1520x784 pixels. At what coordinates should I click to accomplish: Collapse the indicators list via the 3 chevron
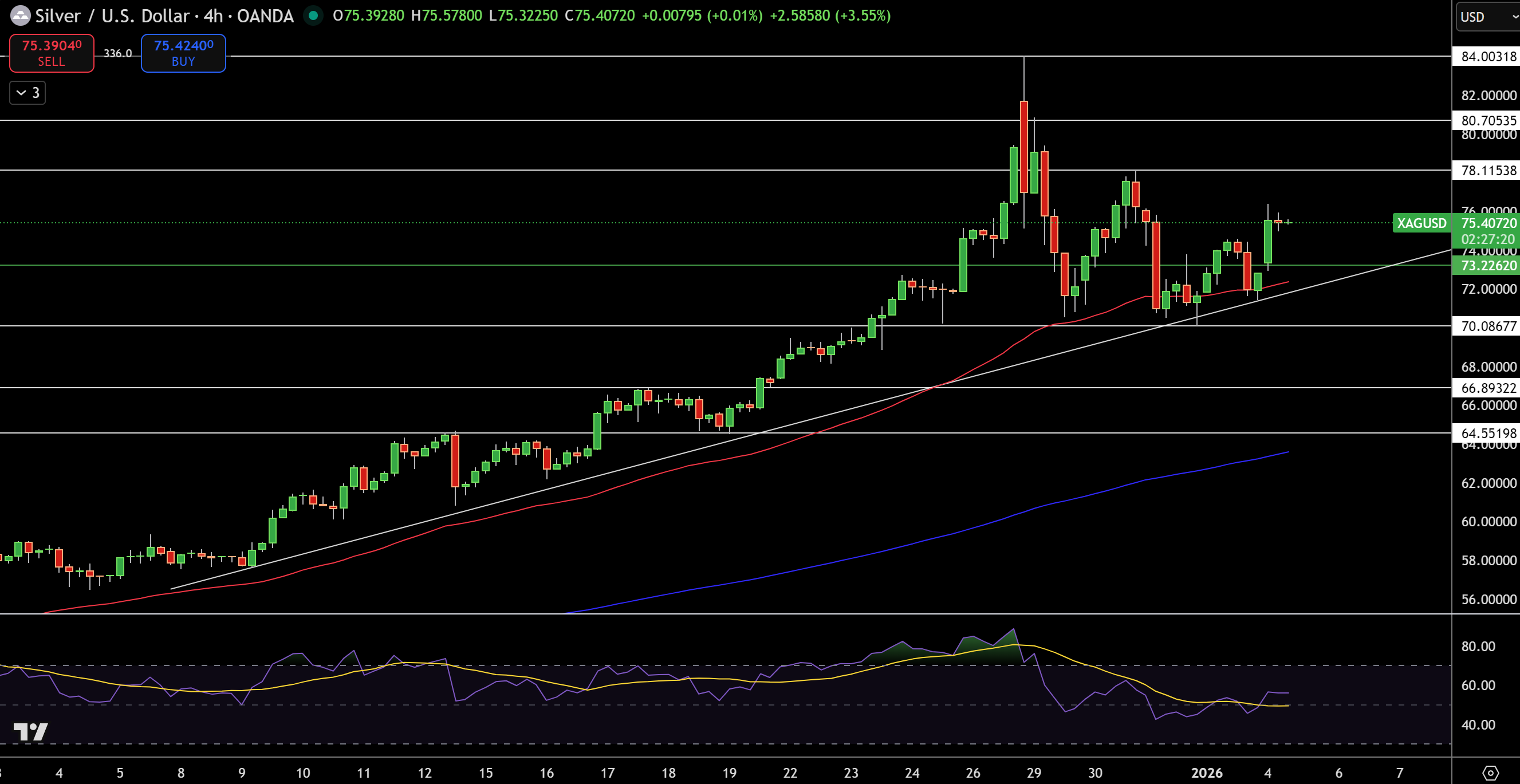(21, 93)
